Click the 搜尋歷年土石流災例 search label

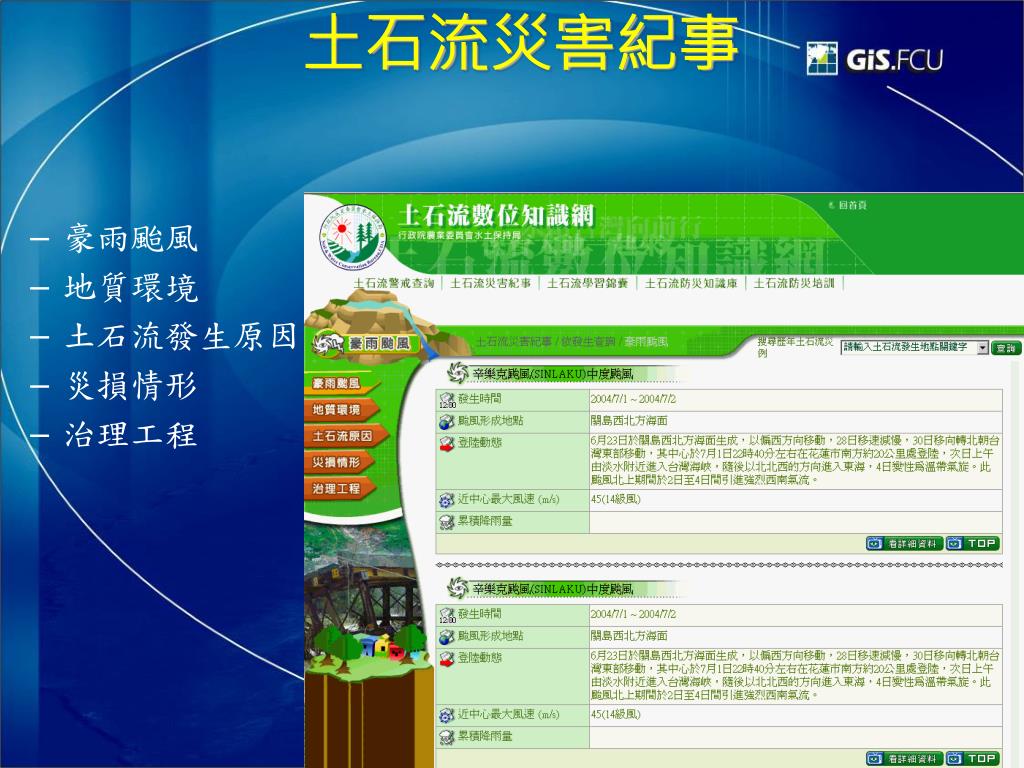pyautogui.click(x=795, y=347)
